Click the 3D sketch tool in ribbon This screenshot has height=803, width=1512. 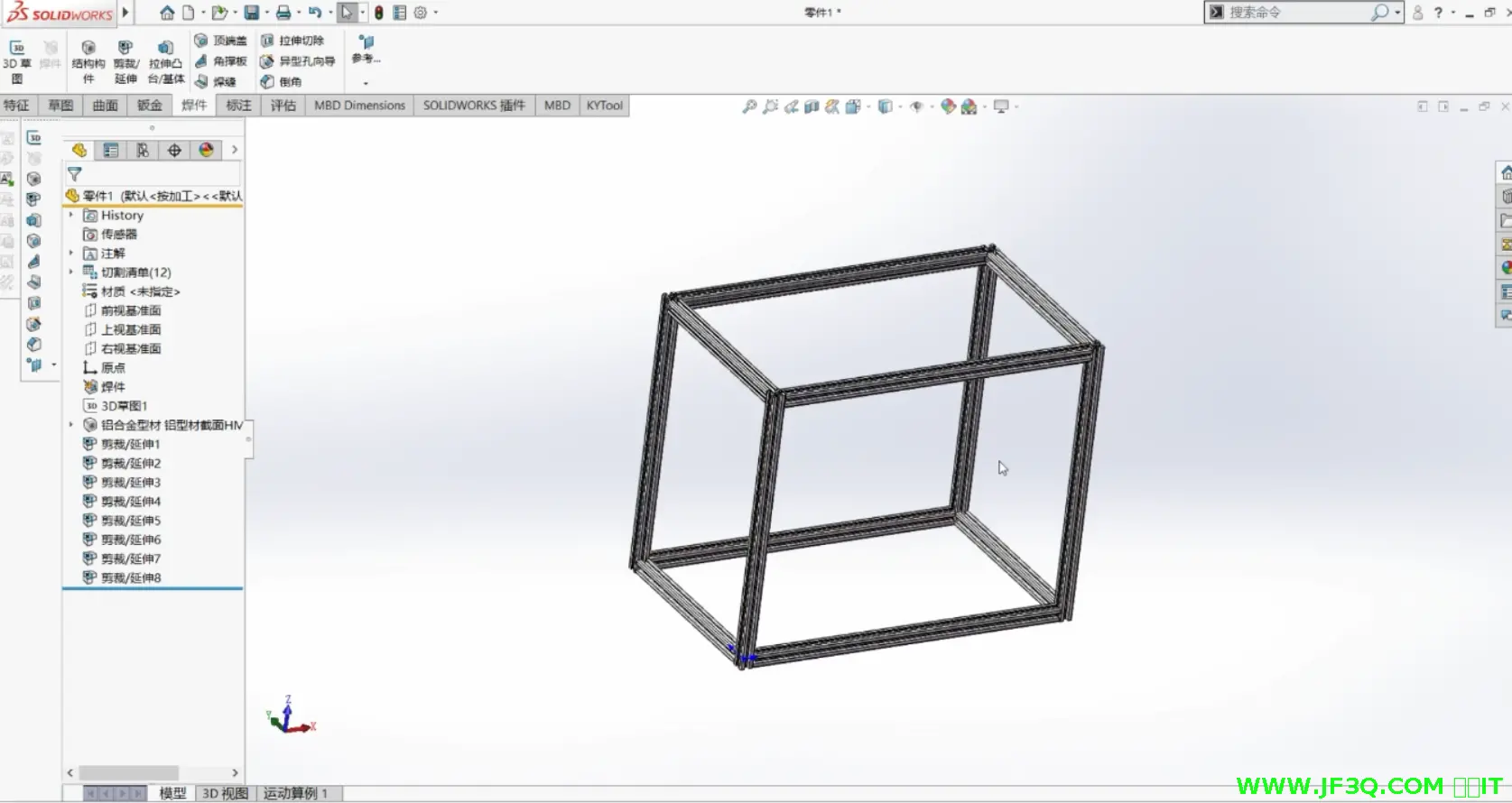(x=17, y=61)
